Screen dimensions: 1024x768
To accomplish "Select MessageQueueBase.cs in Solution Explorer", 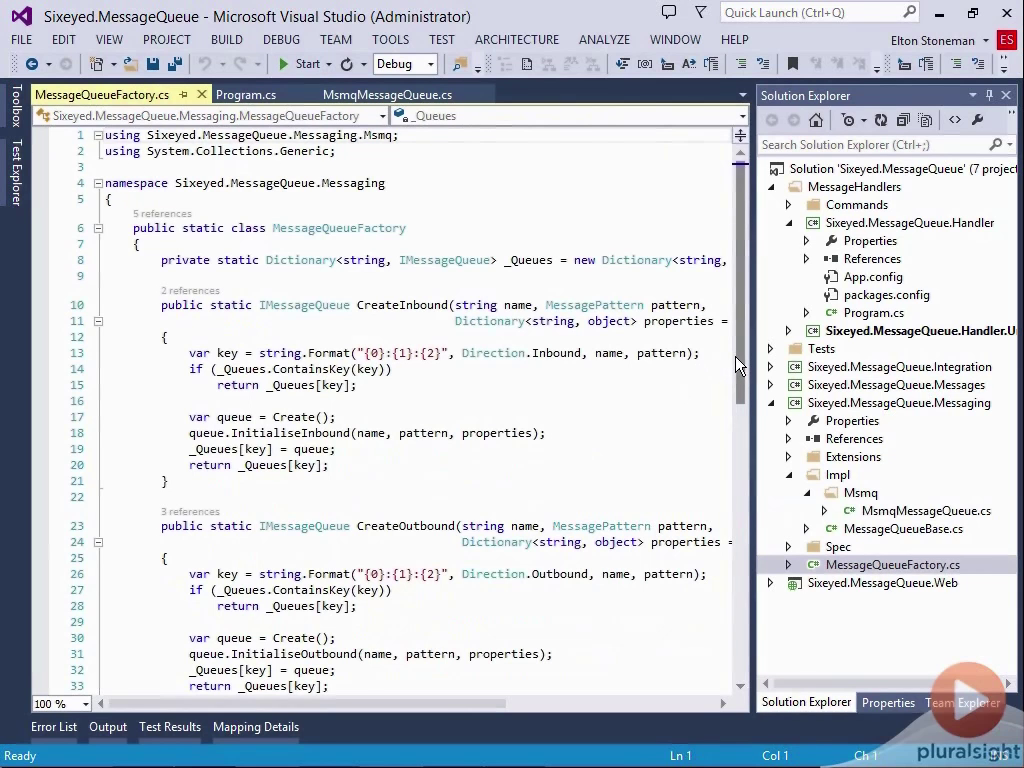I will pyautogui.click(x=903, y=530).
